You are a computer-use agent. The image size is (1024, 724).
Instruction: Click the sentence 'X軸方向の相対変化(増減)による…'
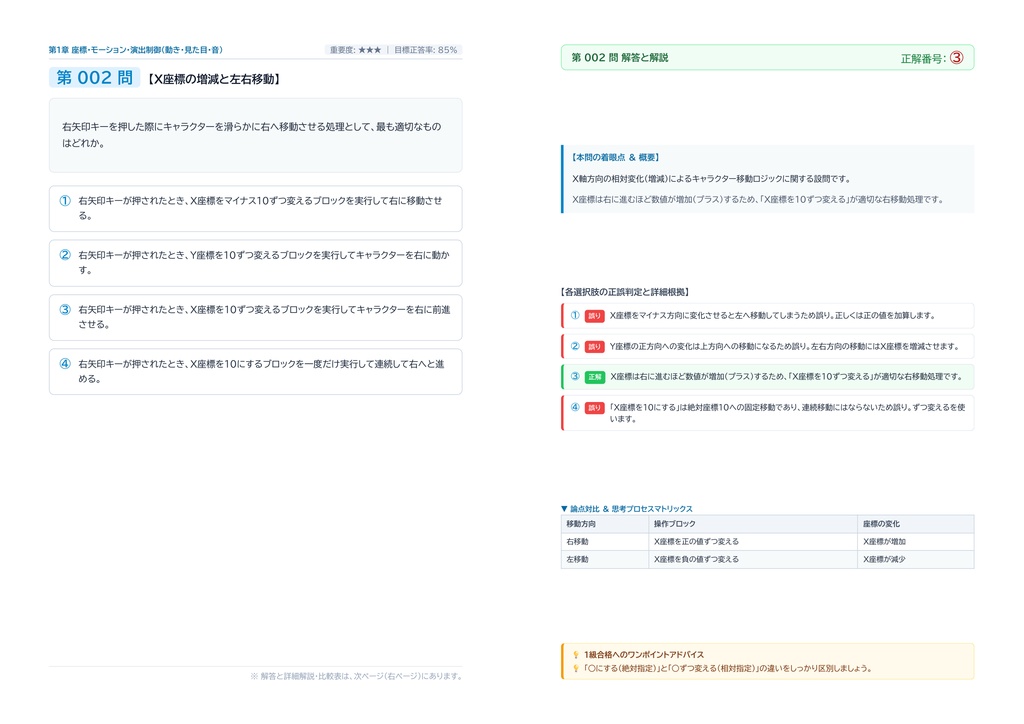pyautogui.click(x=711, y=179)
